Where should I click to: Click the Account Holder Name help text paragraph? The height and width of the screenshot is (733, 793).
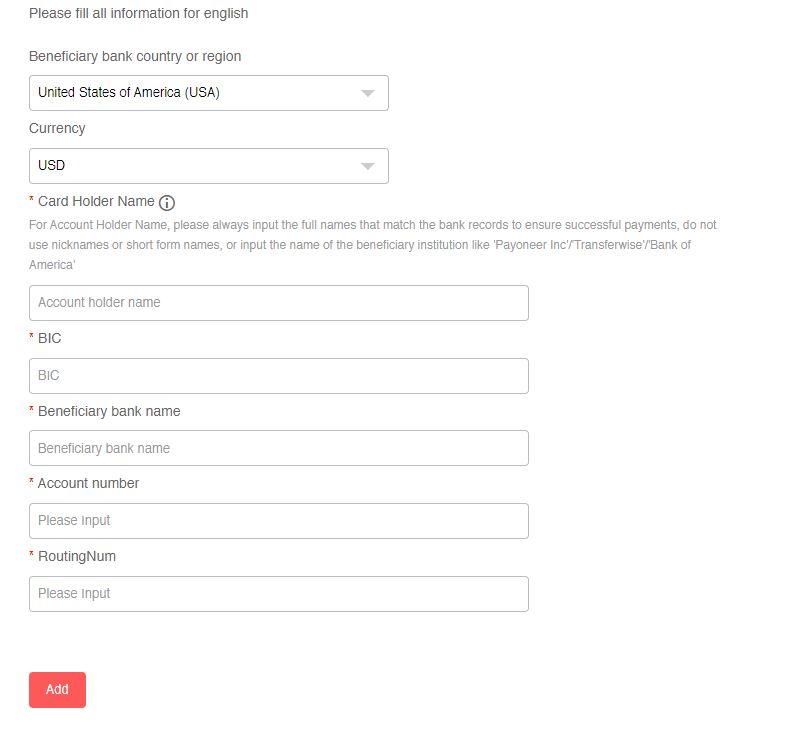pos(372,245)
